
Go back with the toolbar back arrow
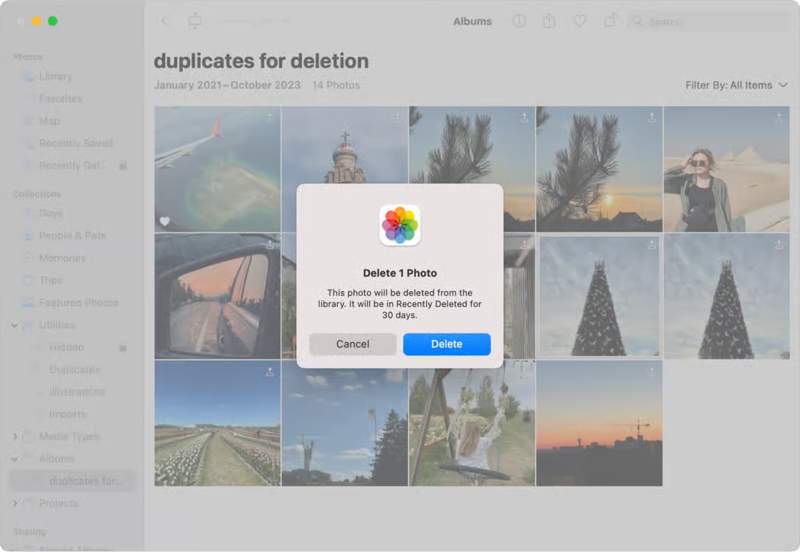(x=165, y=21)
